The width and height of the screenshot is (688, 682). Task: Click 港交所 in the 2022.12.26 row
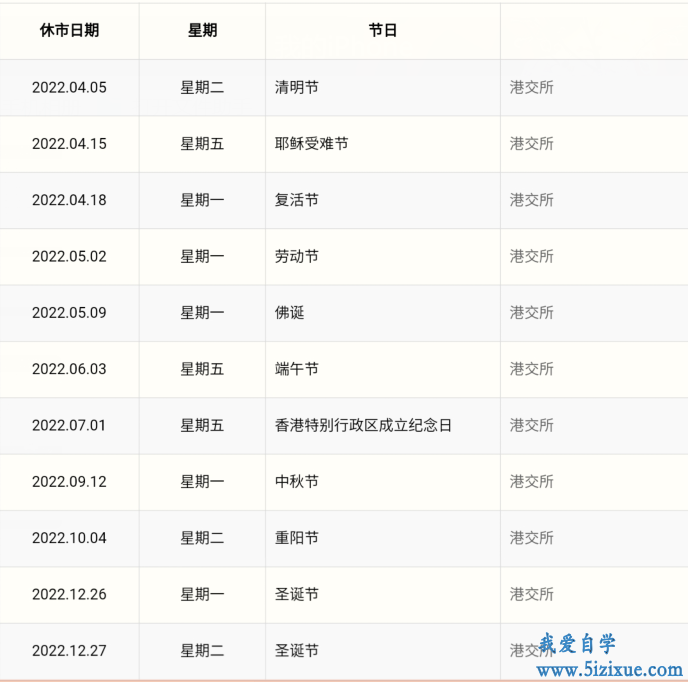[x=532, y=594]
